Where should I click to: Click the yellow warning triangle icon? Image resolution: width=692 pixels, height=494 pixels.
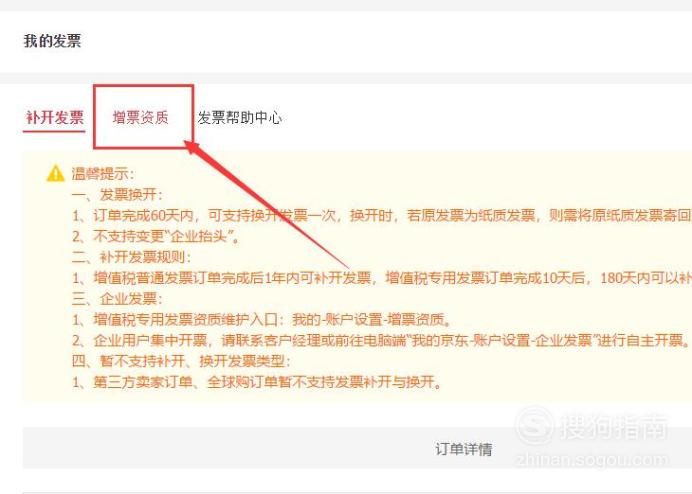tap(56, 173)
